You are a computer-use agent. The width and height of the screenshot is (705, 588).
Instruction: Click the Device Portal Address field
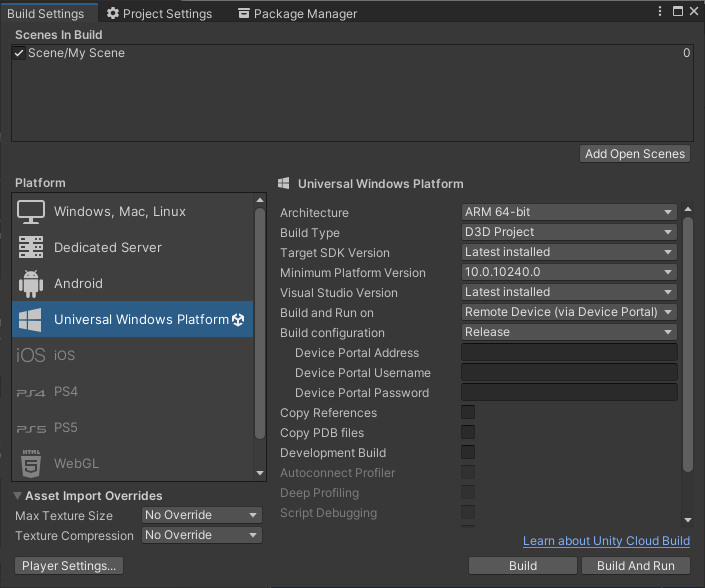point(569,352)
